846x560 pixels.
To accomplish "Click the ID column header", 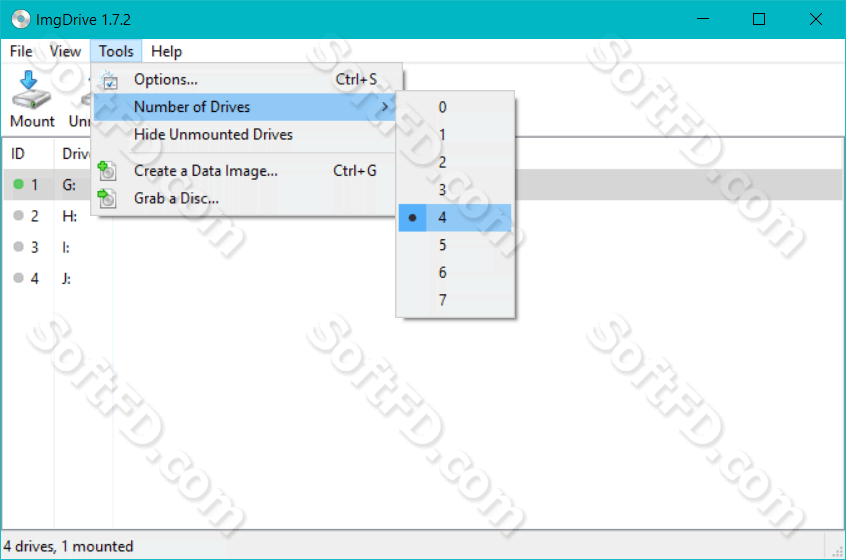I will pos(28,154).
